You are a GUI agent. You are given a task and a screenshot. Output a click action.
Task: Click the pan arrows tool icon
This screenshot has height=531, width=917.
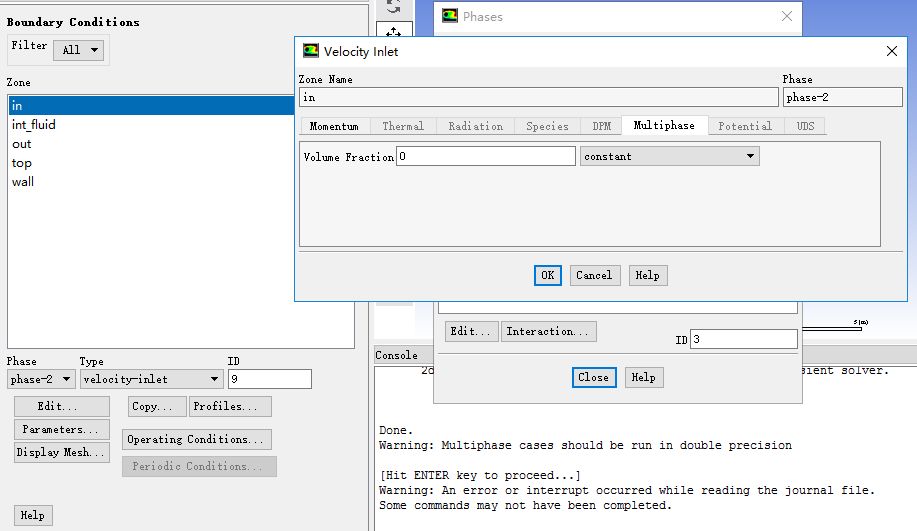click(394, 35)
